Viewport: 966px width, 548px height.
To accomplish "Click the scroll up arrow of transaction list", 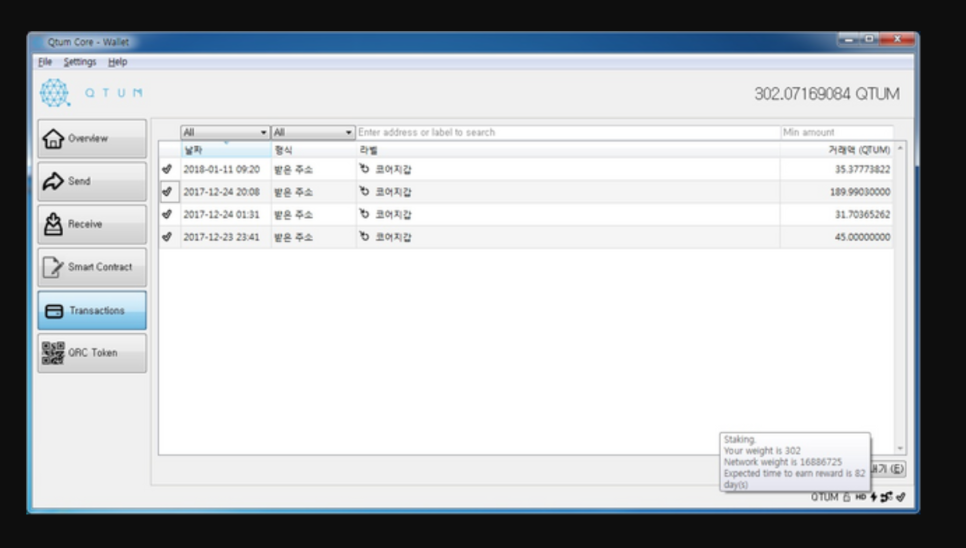I will coord(900,148).
